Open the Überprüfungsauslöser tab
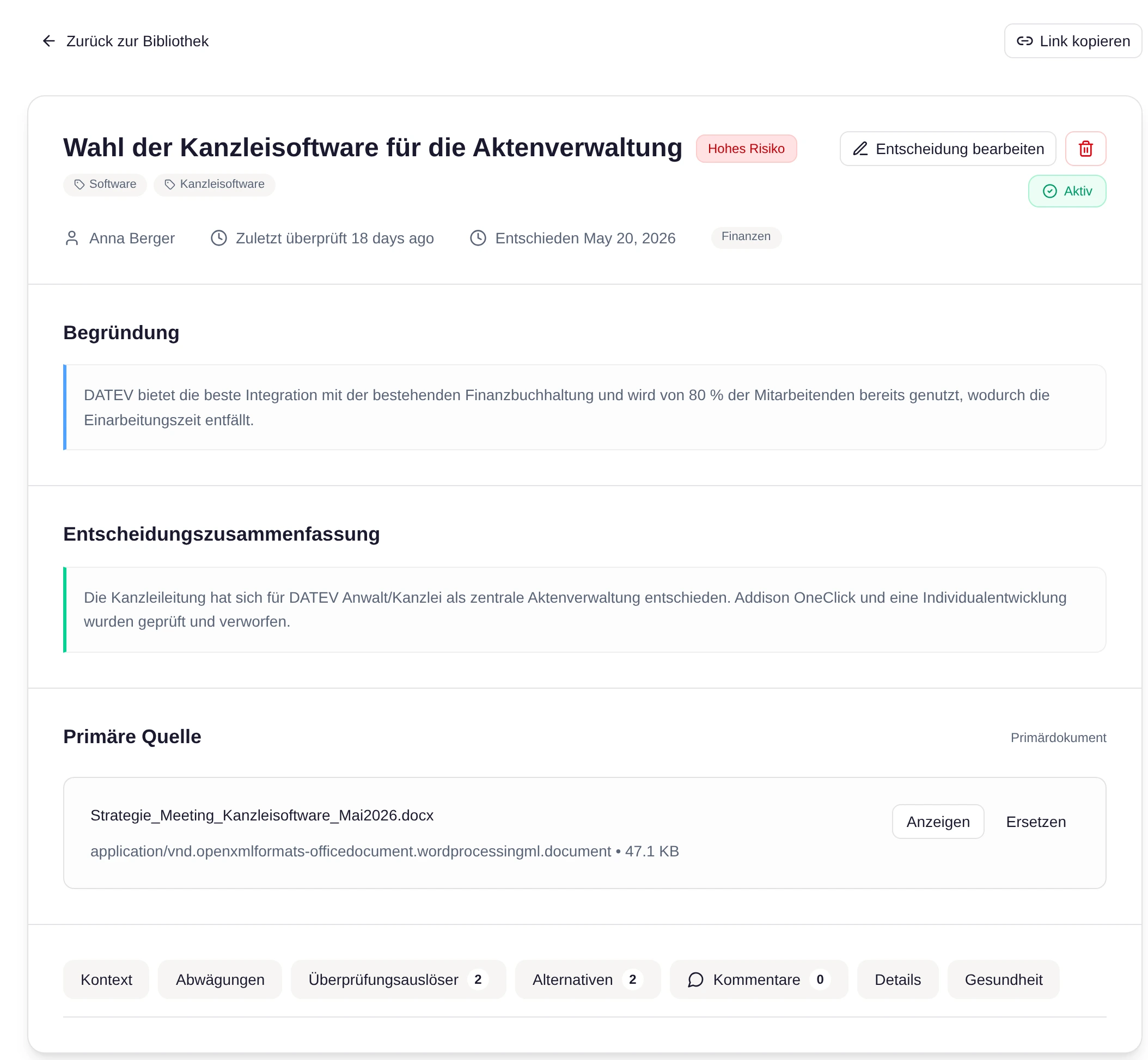The image size is (1148, 1060). [398, 979]
